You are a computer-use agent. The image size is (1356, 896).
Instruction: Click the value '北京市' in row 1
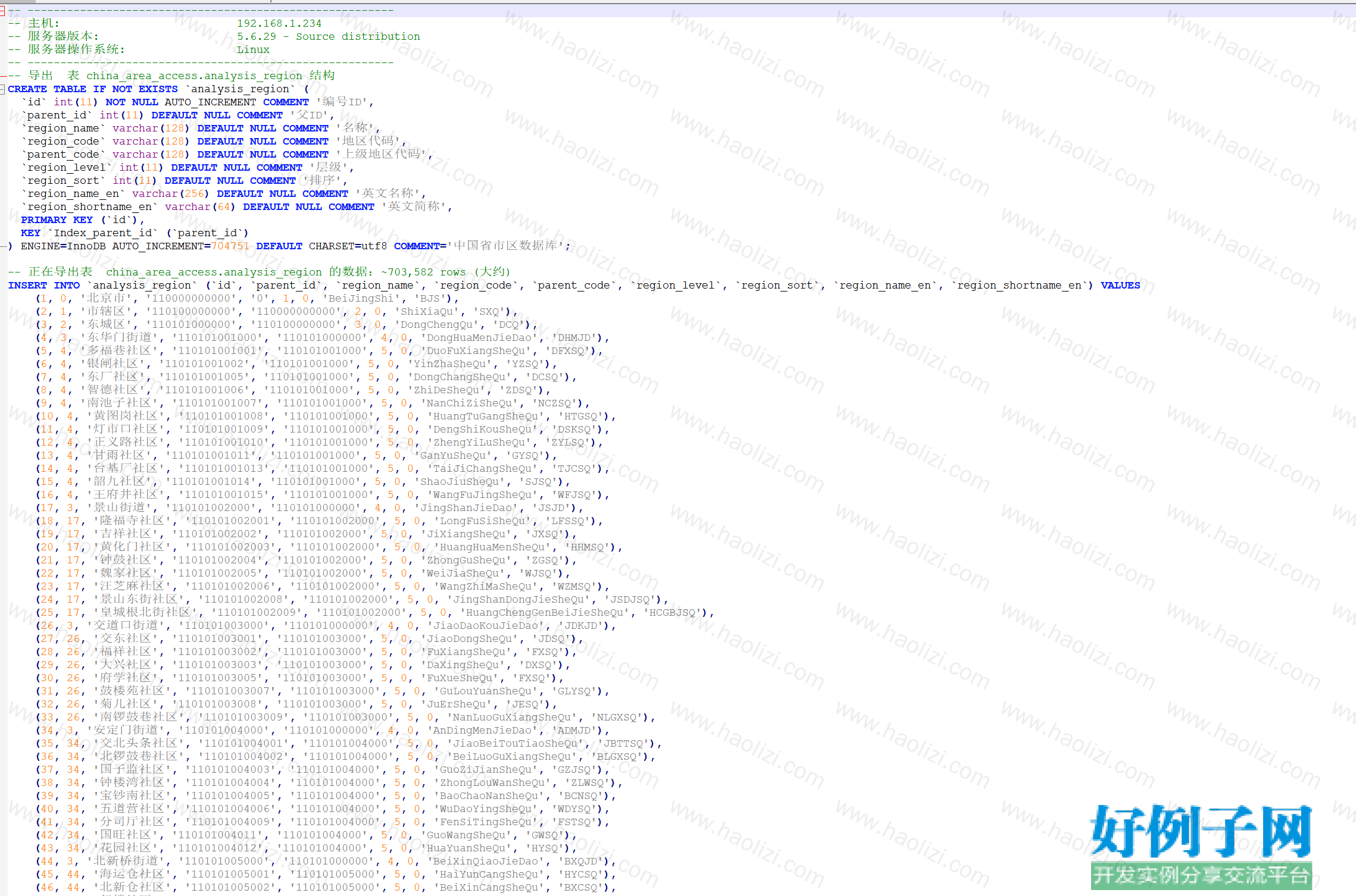(107, 299)
